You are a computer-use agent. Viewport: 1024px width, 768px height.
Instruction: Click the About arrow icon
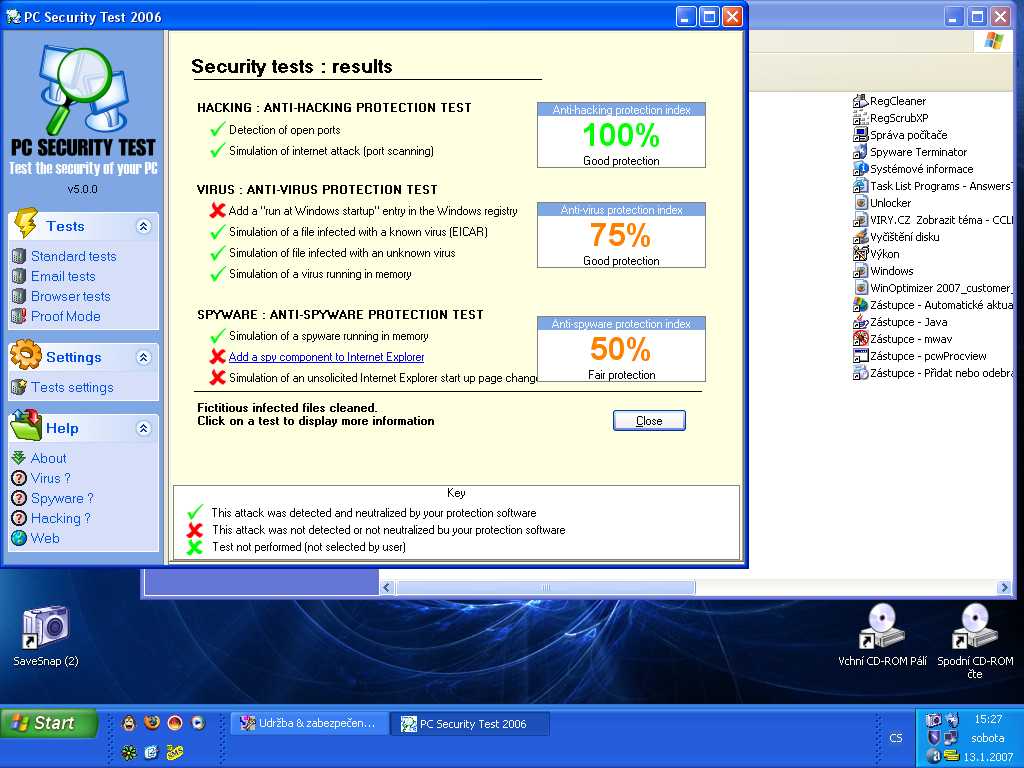coord(19,458)
